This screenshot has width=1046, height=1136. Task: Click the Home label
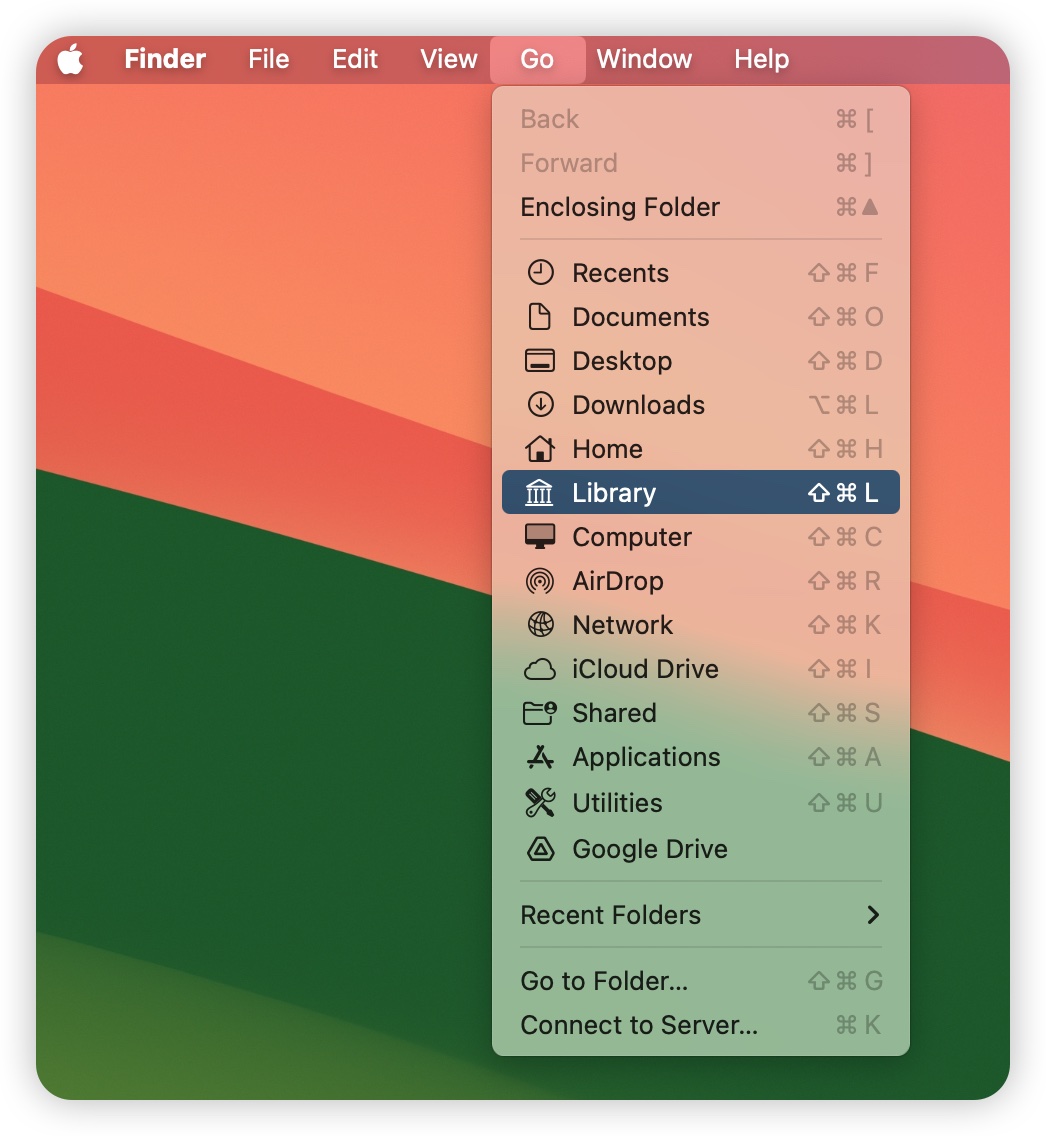[608, 449]
